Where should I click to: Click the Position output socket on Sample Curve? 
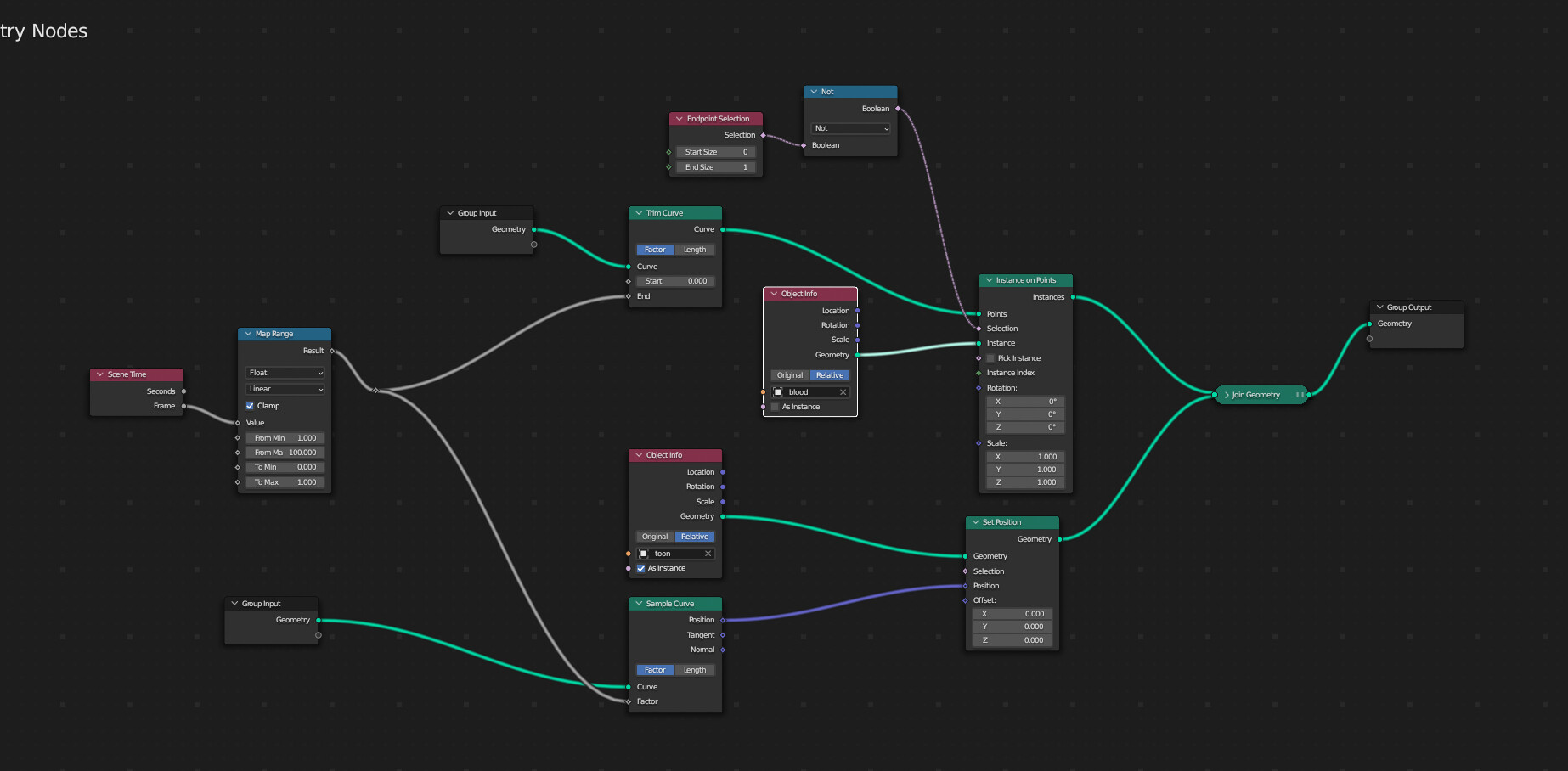coord(723,620)
